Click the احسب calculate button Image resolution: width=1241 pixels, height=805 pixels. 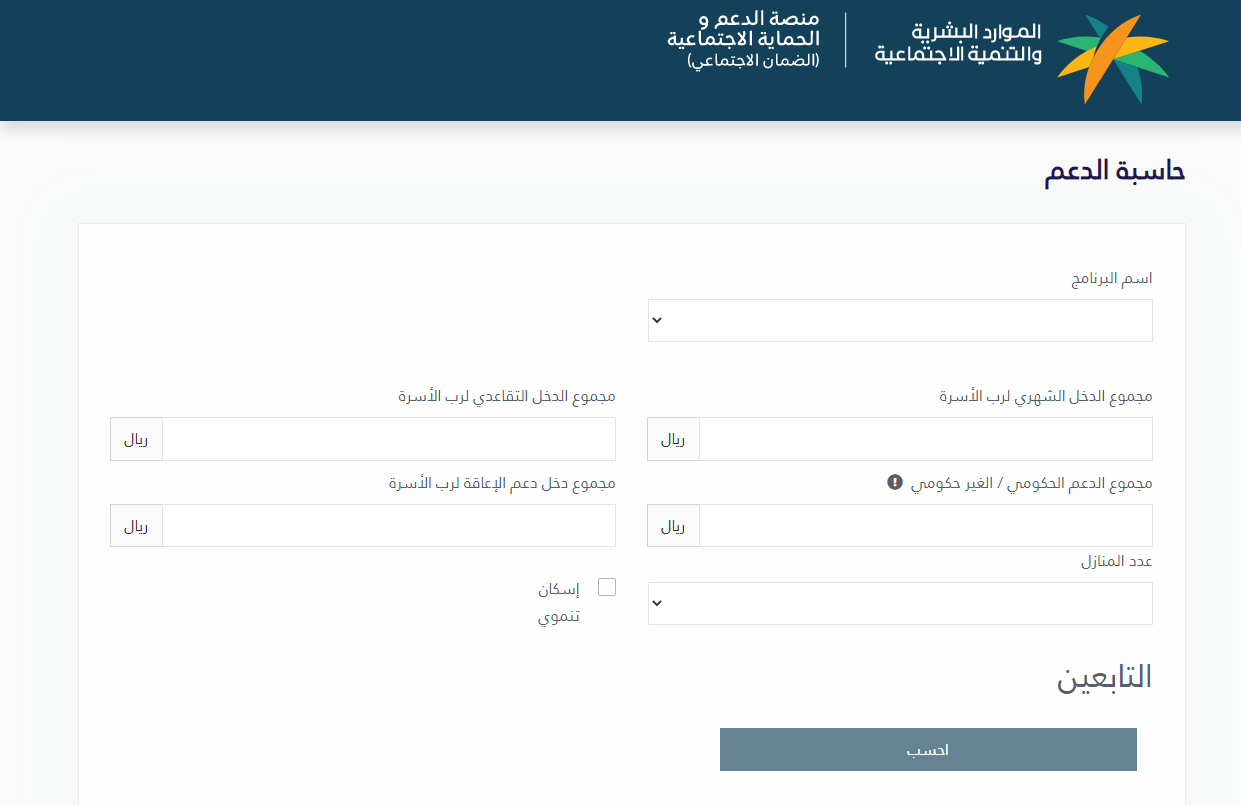click(x=928, y=750)
